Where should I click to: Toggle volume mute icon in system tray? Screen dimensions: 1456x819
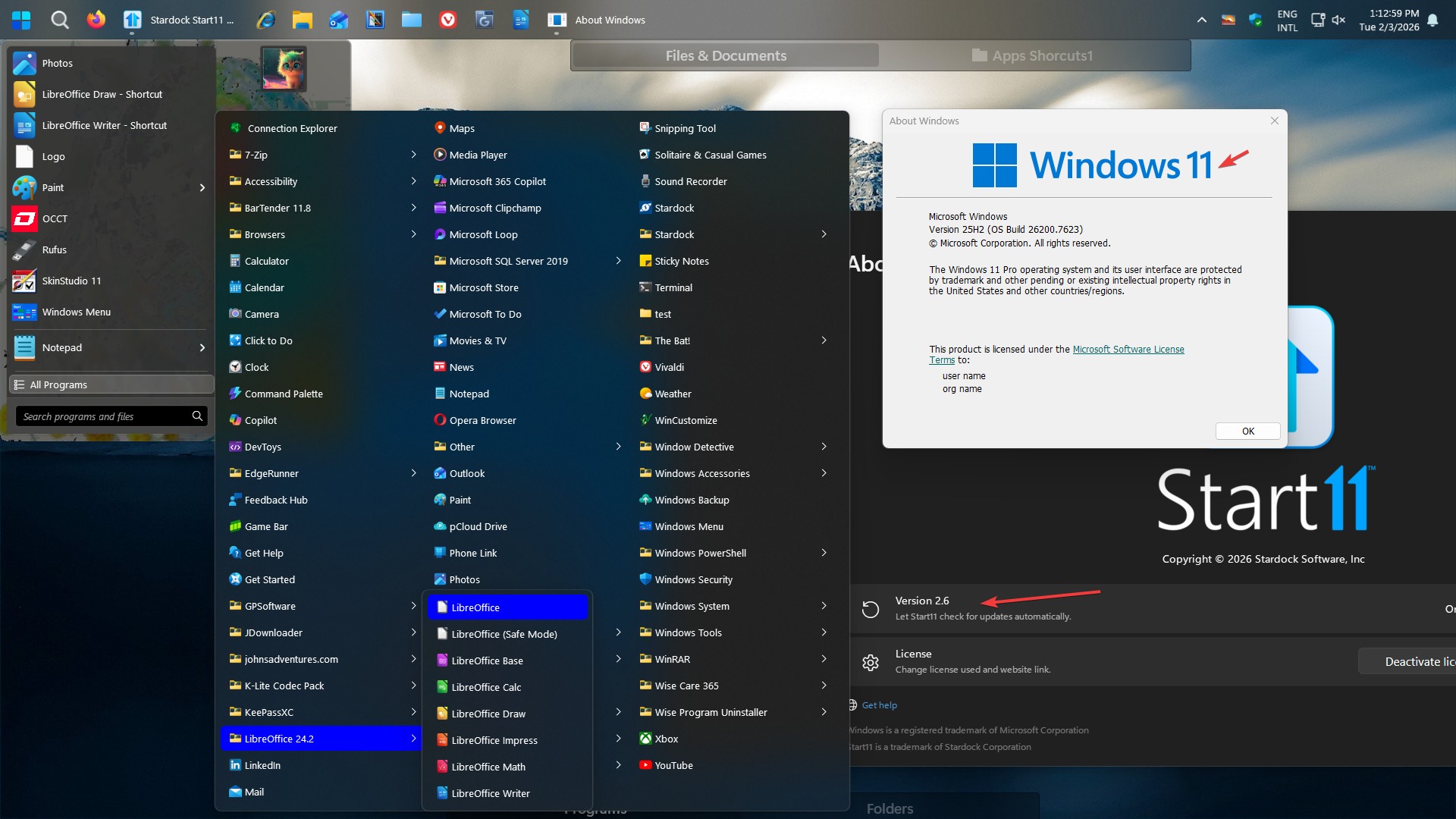(1338, 20)
